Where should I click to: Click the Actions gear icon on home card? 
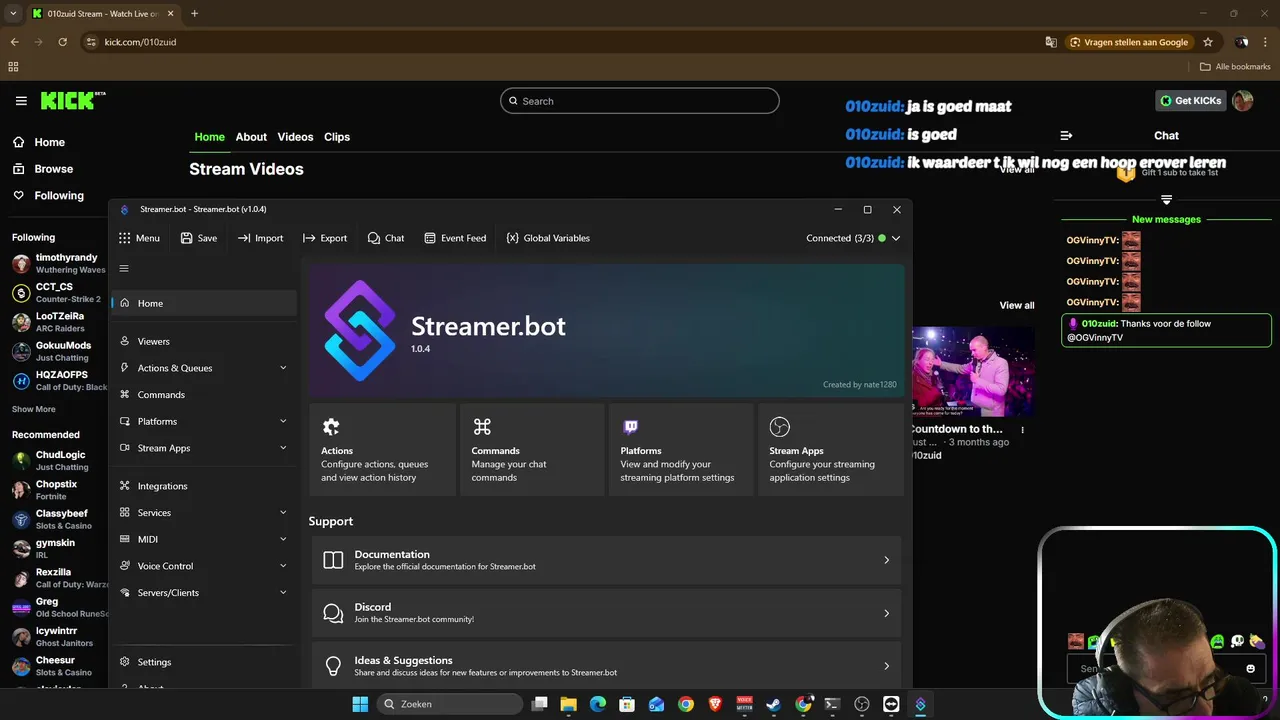tap(331, 427)
